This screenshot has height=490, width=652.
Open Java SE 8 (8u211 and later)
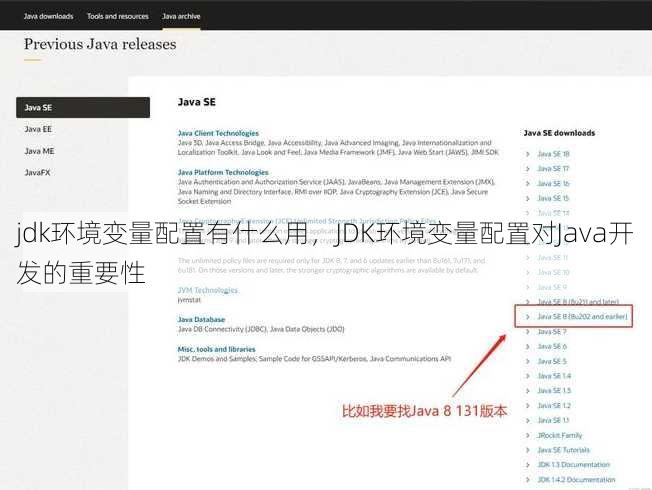[578, 302]
